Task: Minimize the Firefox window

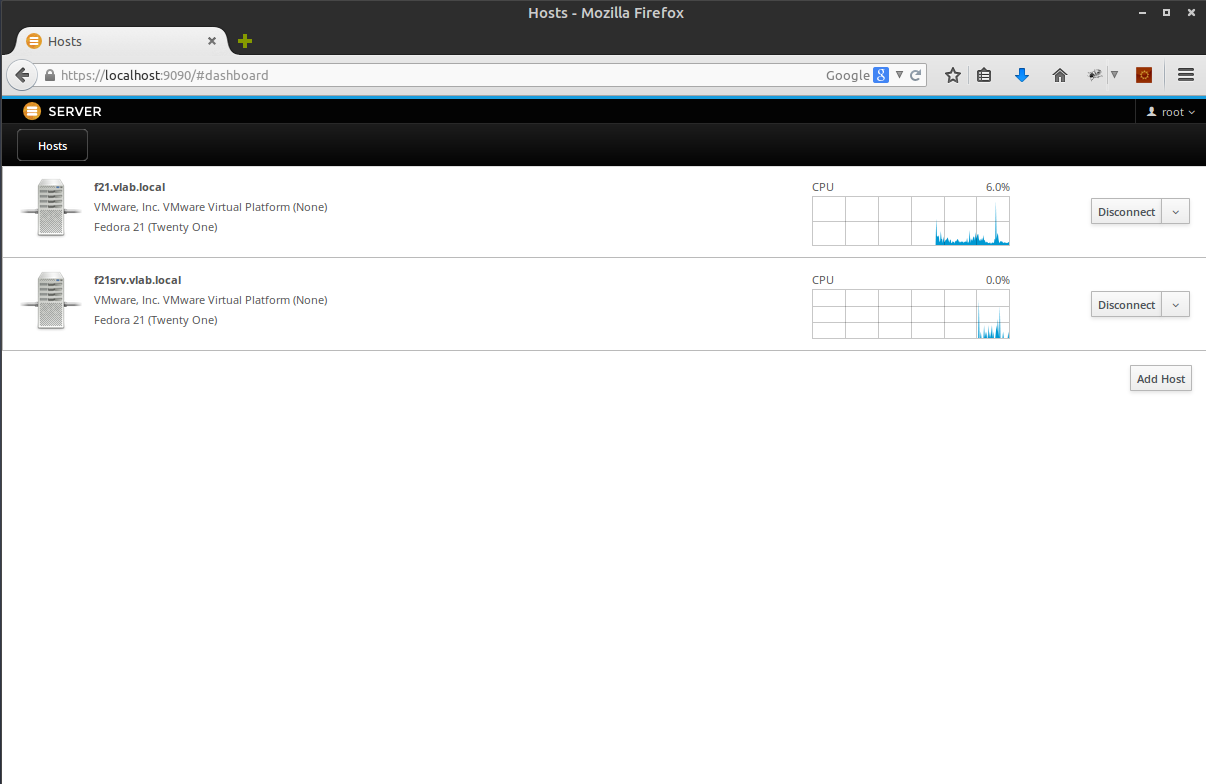Action: [x=1142, y=13]
